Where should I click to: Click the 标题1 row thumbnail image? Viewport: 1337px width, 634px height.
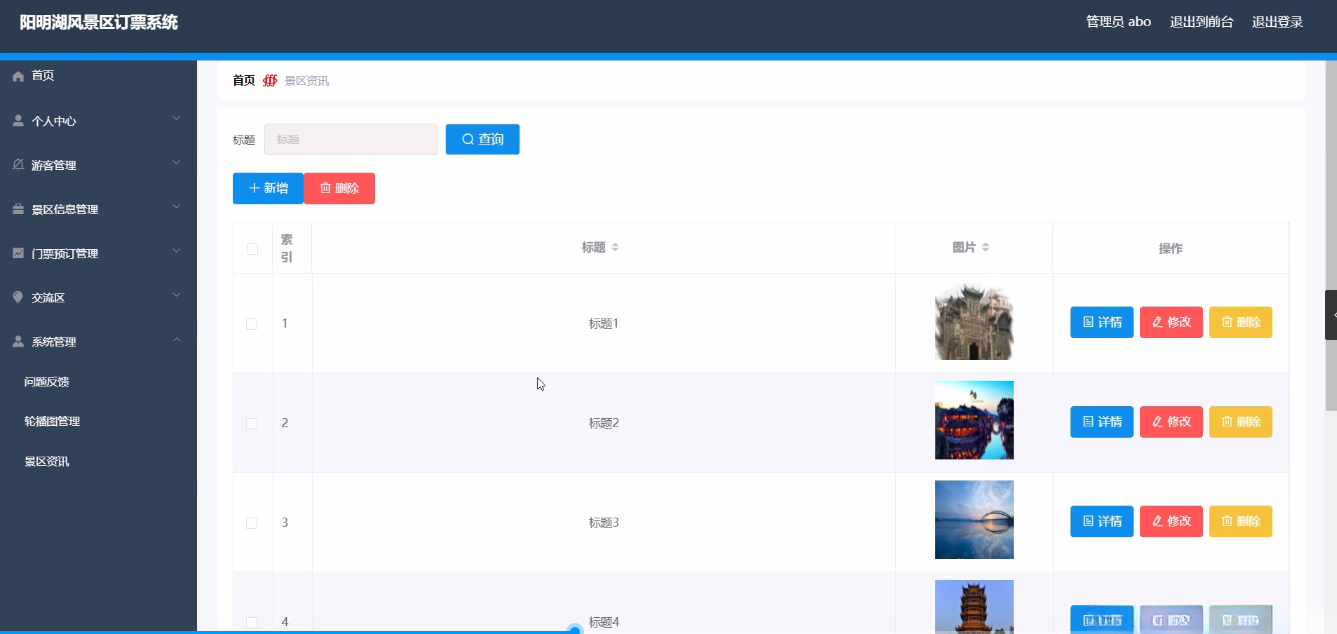point(974,322)
